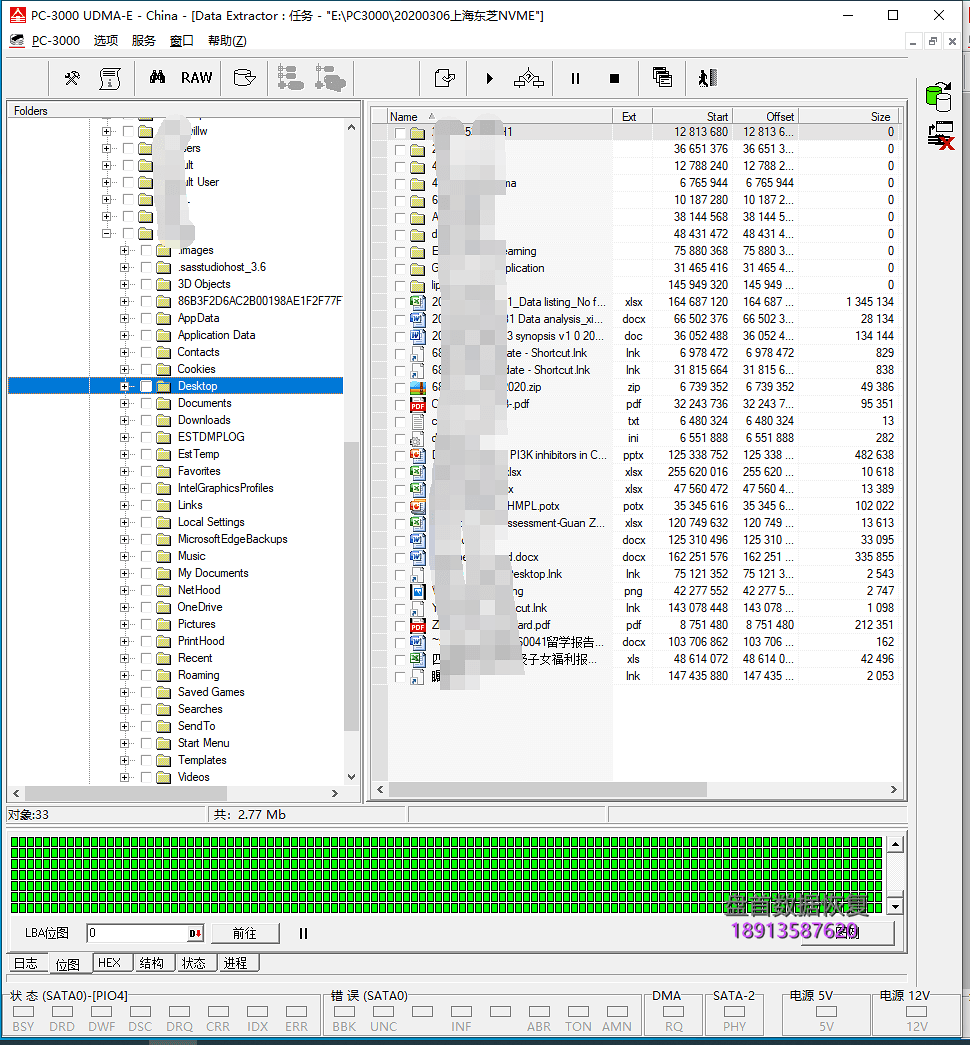
Task: Expand the 3D Objects folder node
Action: 124,285
